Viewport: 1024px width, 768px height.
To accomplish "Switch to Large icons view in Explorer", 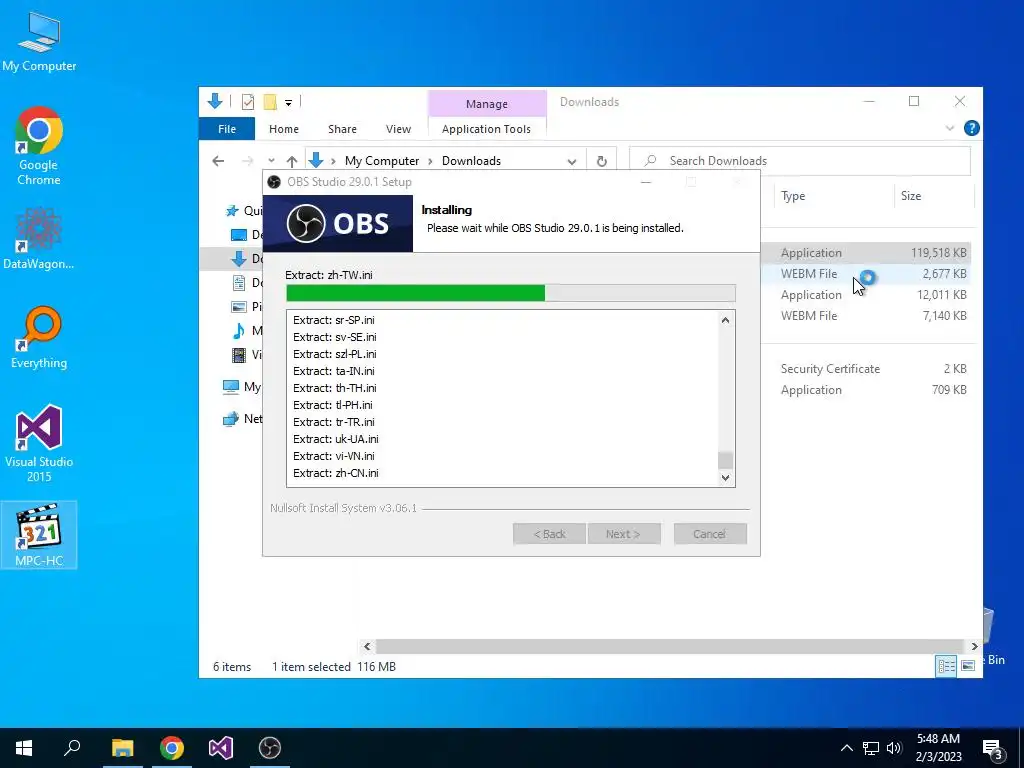I will pos(968,666).
